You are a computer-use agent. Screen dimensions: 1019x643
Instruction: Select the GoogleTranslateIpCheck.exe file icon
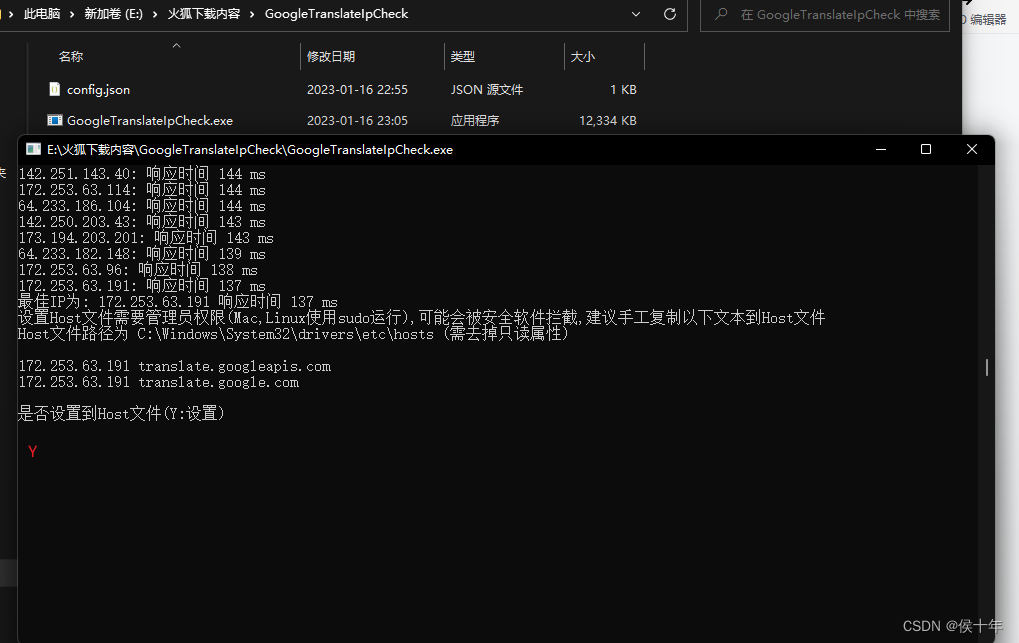tap(55, 120)
